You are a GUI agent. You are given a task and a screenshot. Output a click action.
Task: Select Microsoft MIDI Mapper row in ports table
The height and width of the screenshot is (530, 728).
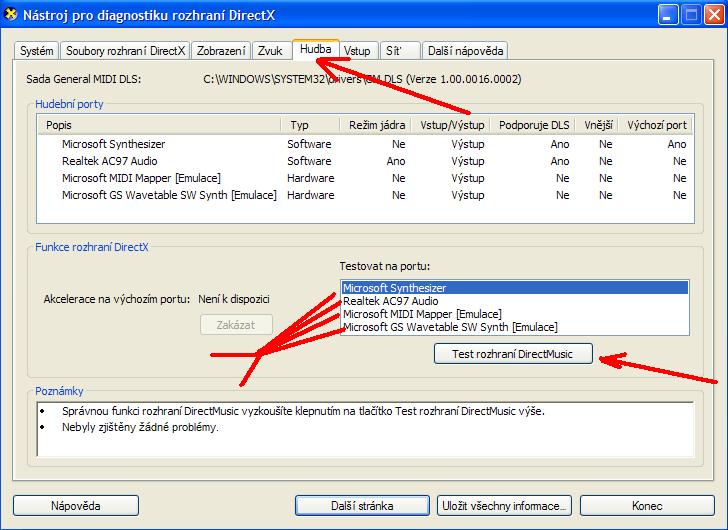(x=365, y=178)
